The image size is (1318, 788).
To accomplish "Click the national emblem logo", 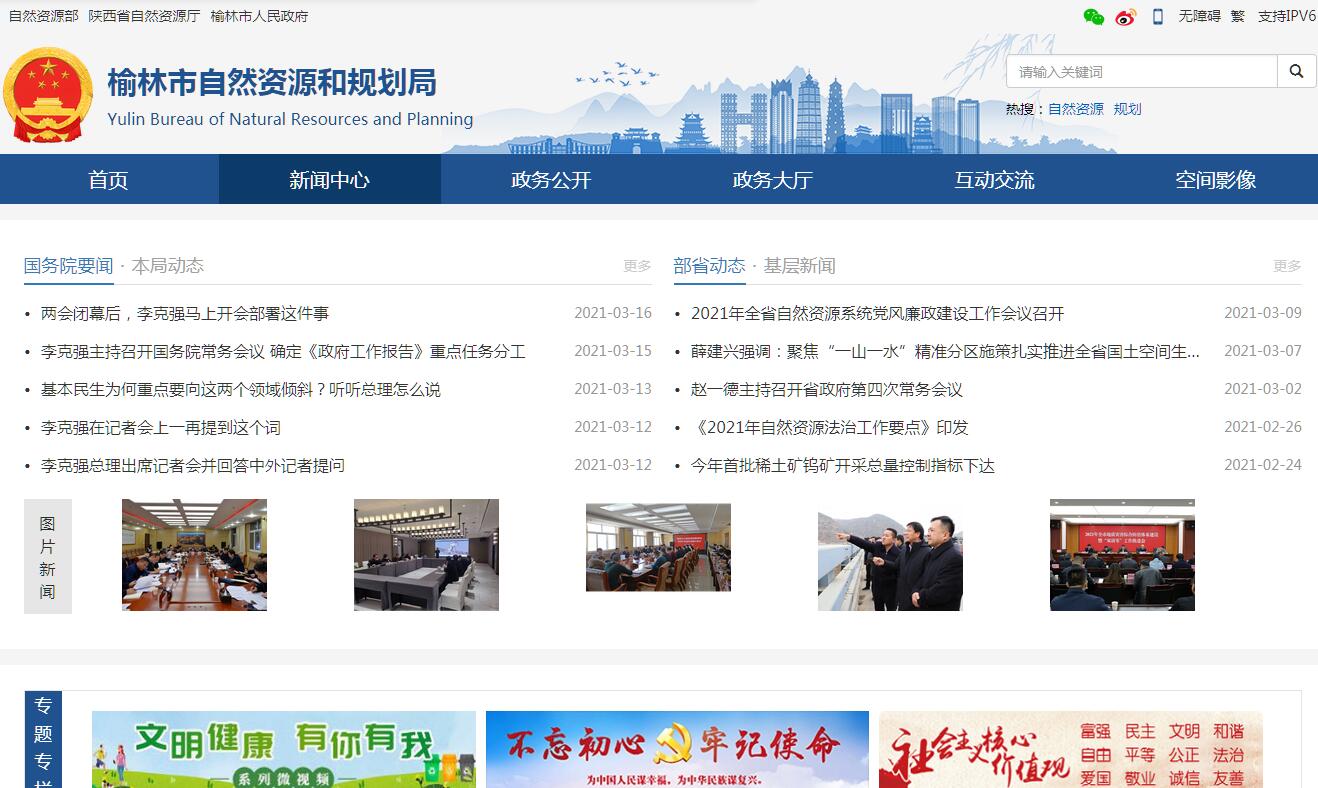I will [48, 96].
